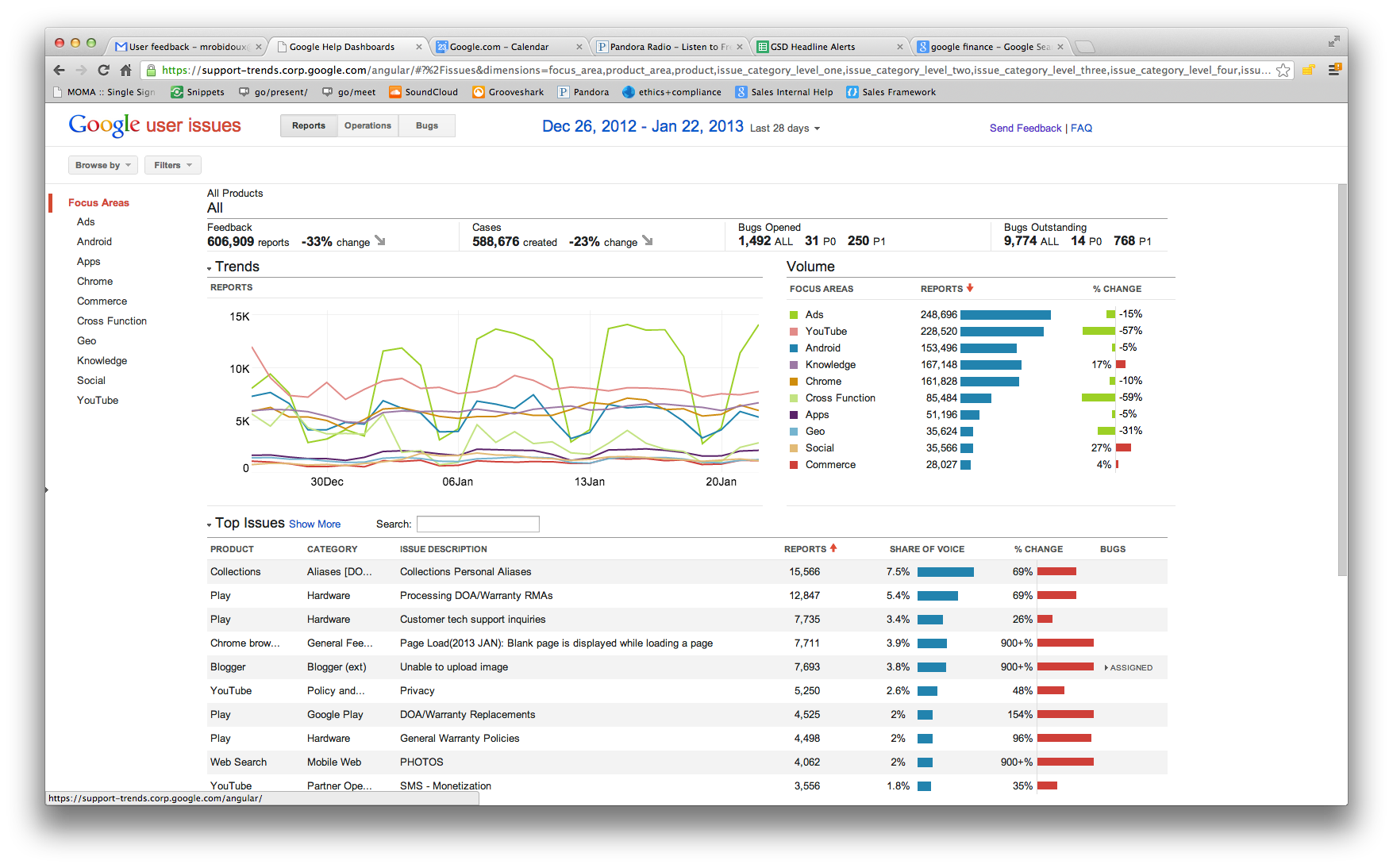
Task: Open the Google.com Calendar browser tab
Action: tap(509, 47)
